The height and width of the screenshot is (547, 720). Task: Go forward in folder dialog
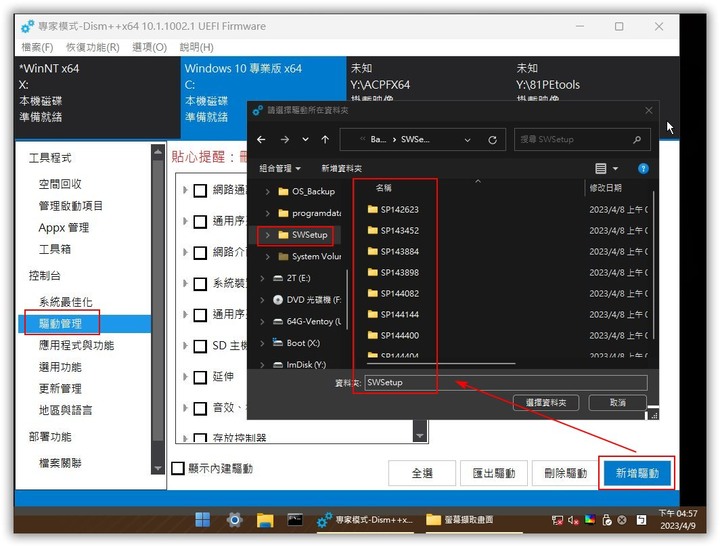coord(285,140)
